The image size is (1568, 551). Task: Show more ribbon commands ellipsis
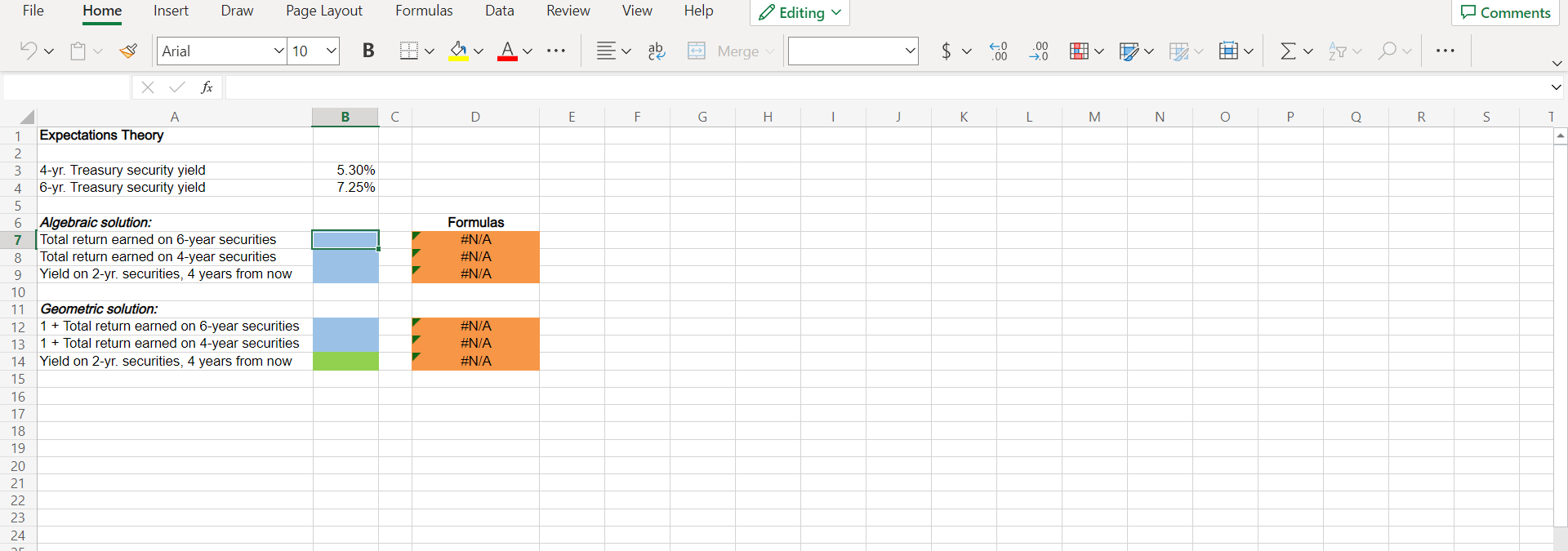[x=1445, y=51]
